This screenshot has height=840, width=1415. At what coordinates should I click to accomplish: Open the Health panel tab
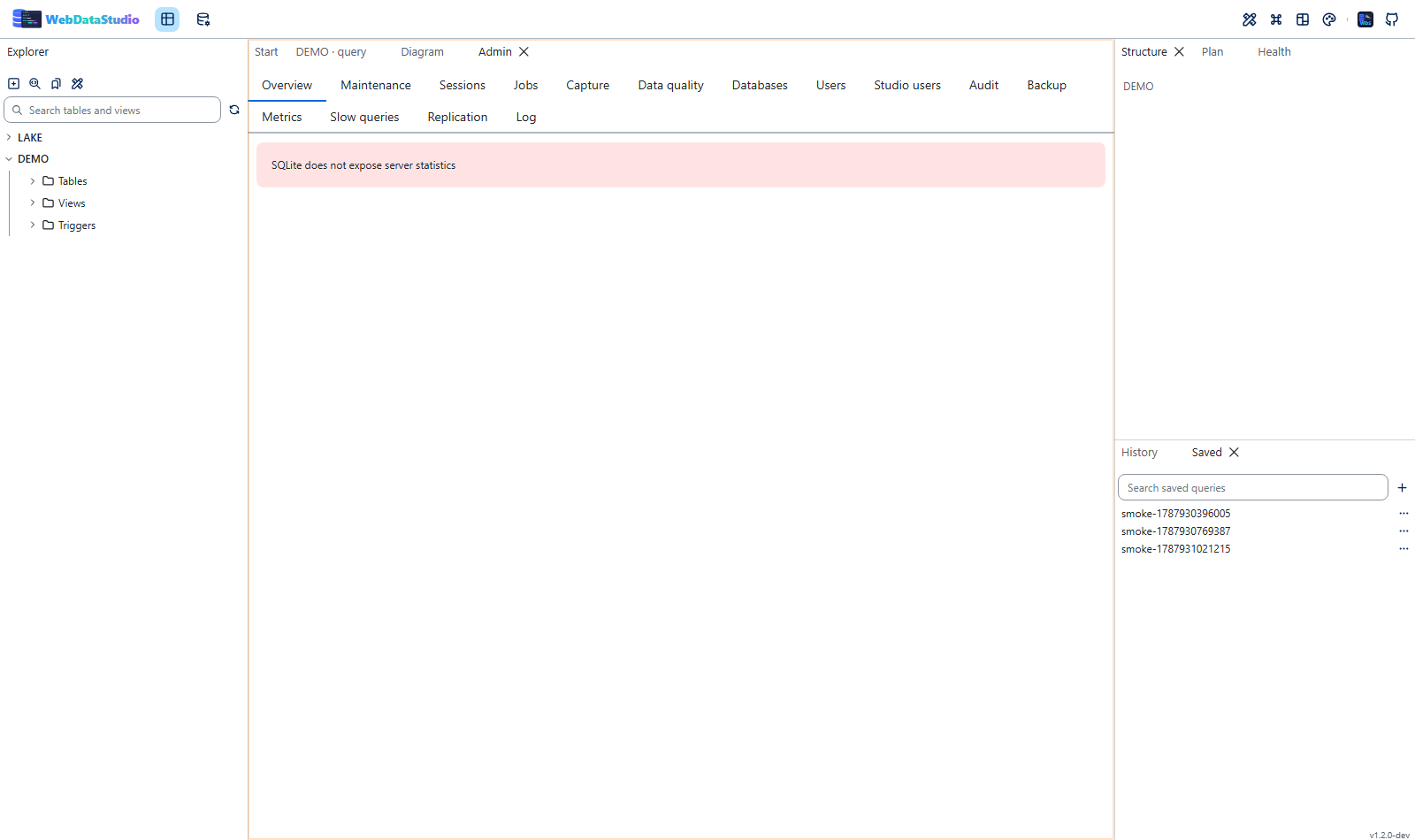(x=1274, y=52)
